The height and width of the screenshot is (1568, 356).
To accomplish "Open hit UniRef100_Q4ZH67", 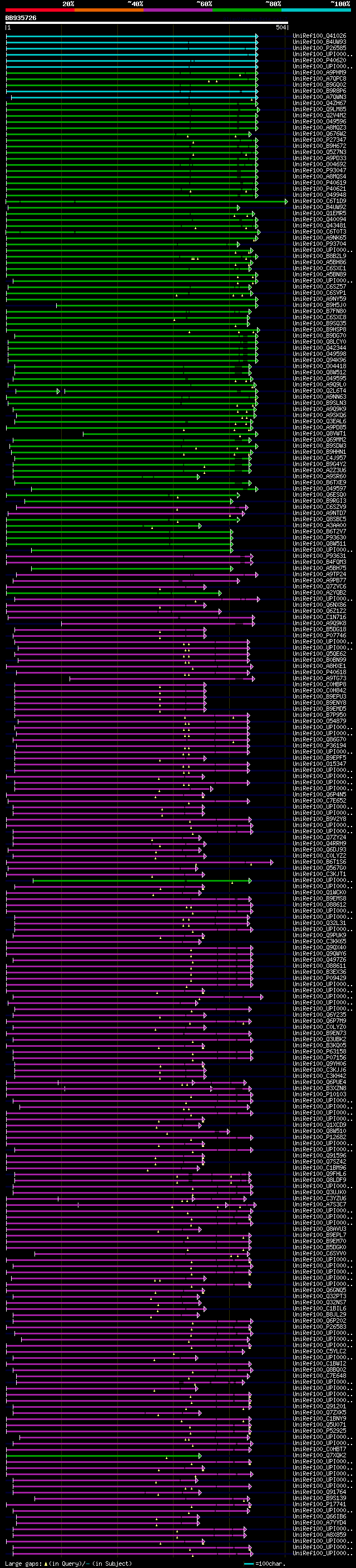I will coord(319,103).
